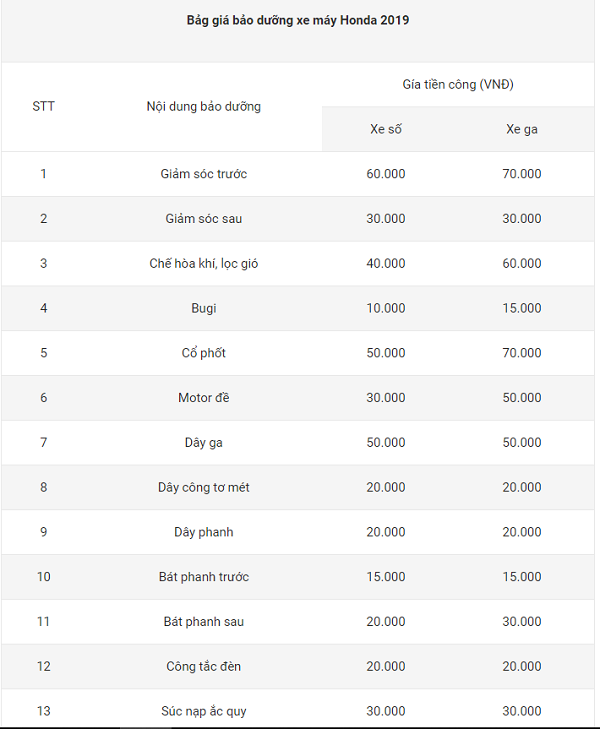Click the "Dây phanh" row label
Screen dimensions: 600x729
[204, 532]
